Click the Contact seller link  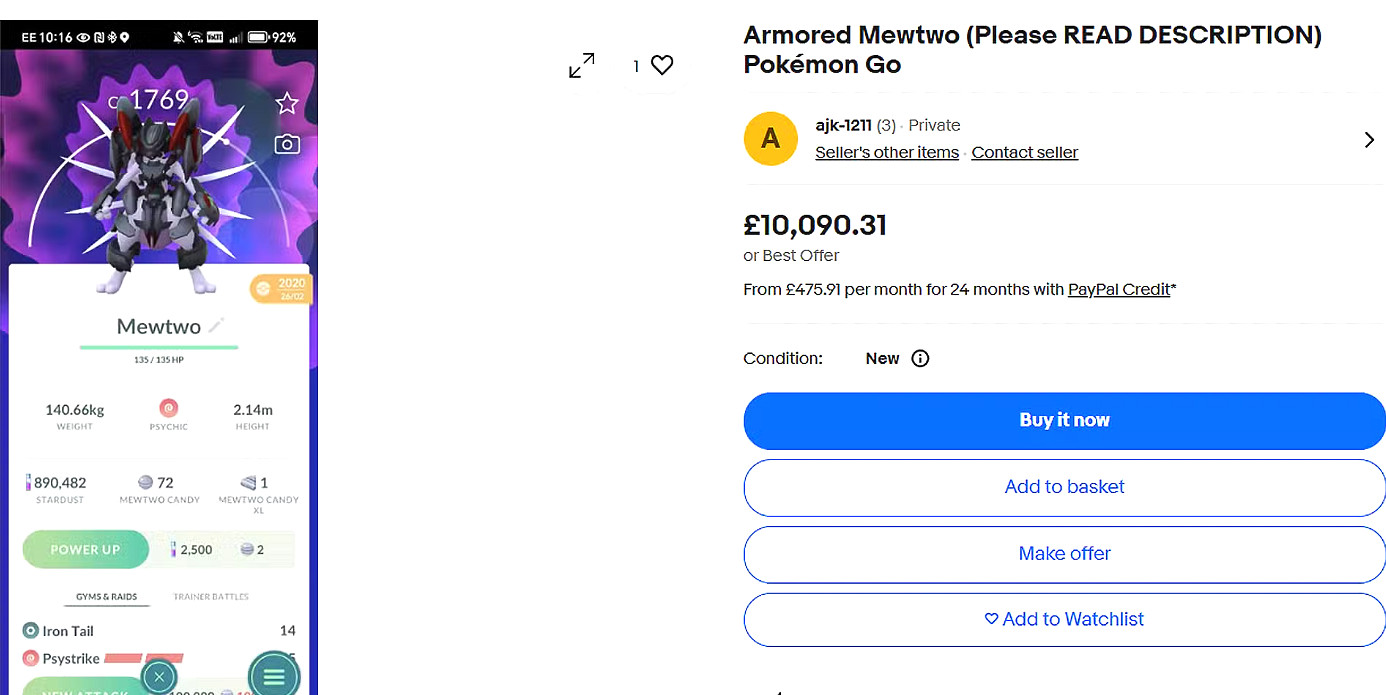[1025, 153]
